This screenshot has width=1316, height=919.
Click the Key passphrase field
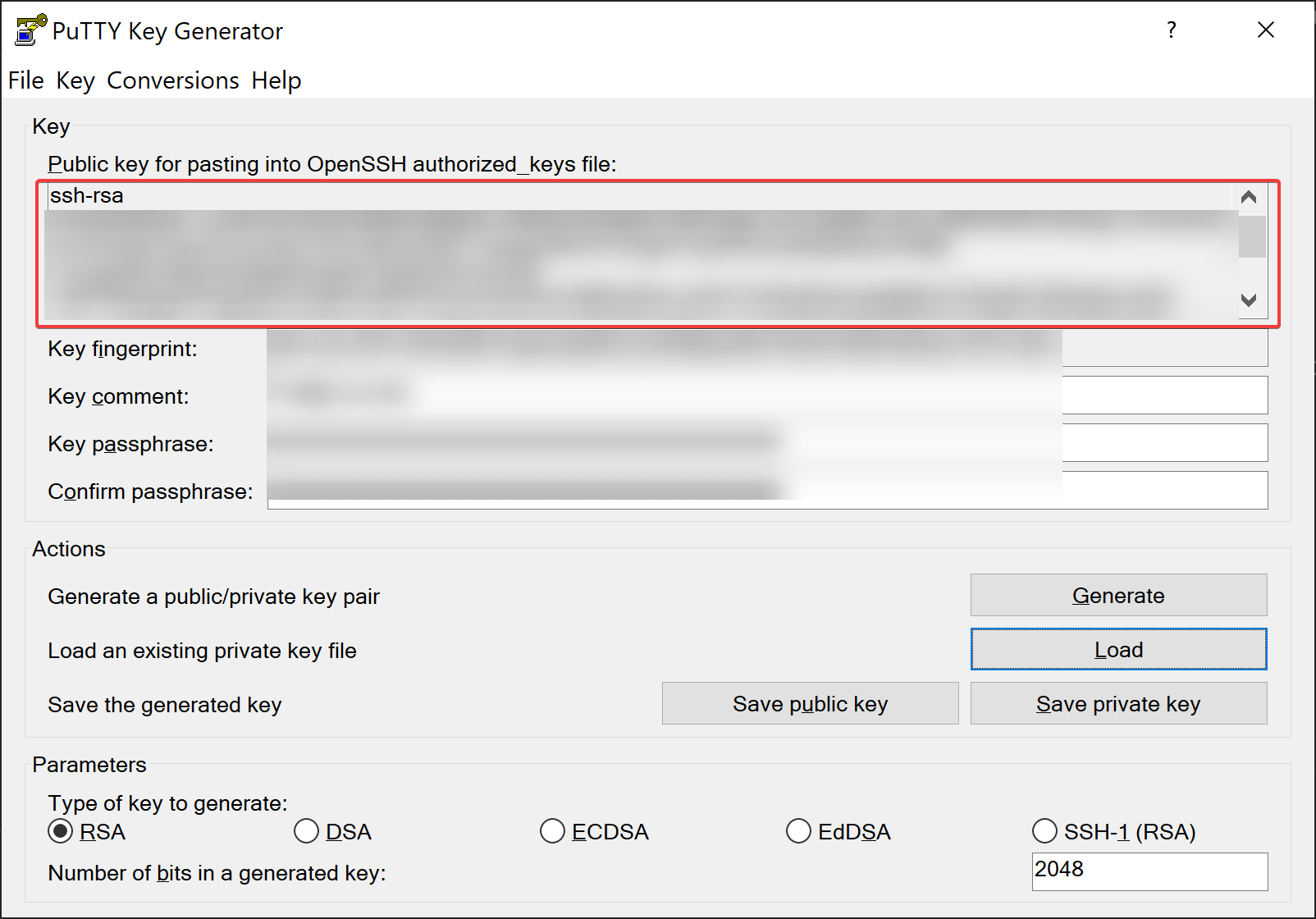pos(767,443)
